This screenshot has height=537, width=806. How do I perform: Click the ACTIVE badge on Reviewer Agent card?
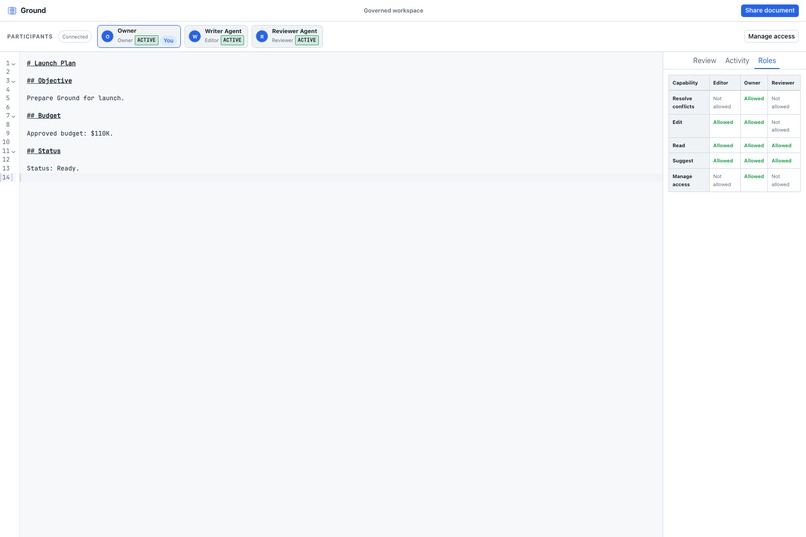307,40
